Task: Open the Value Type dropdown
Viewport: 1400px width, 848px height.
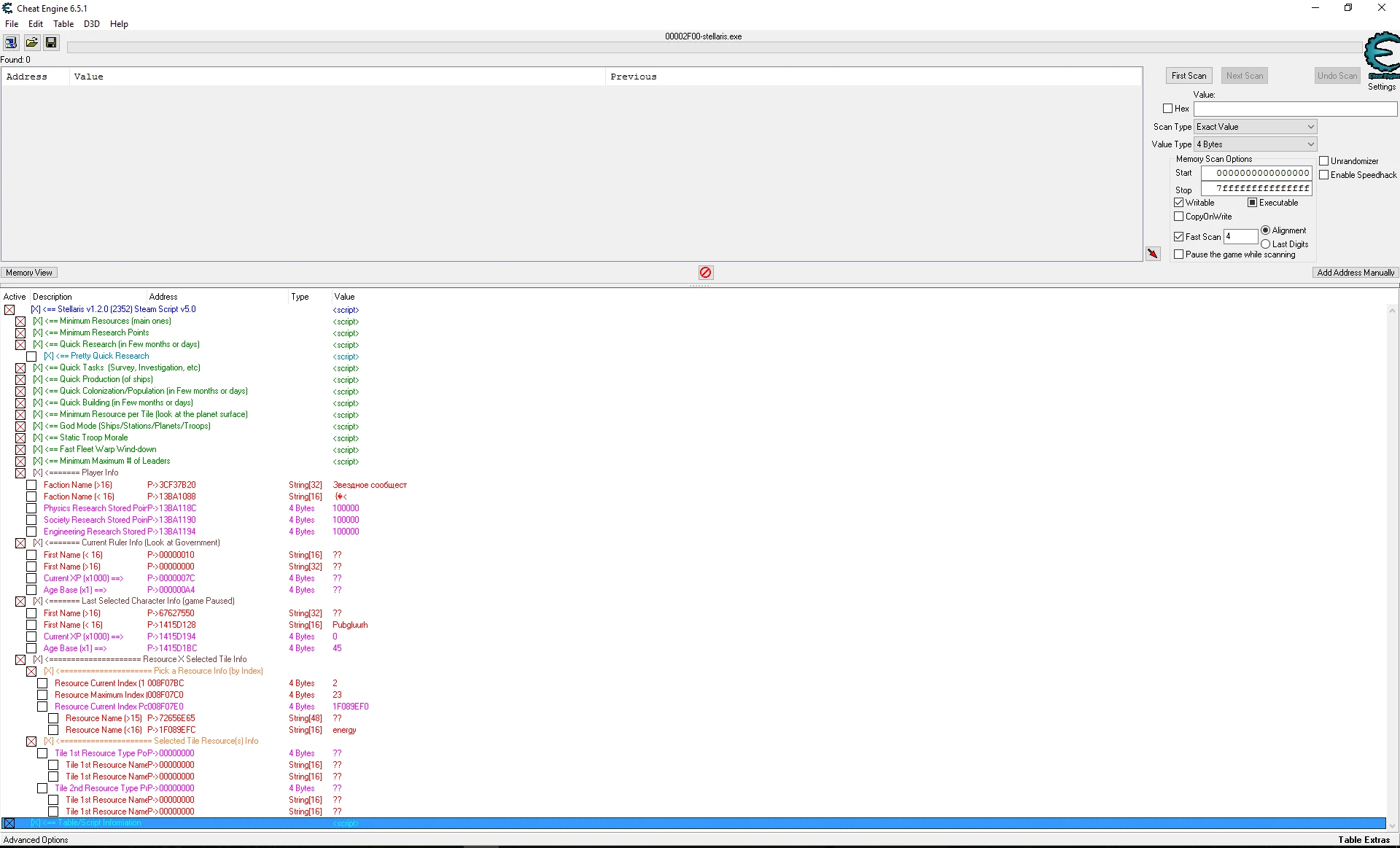Action: pyautogui.click(x=1254, y=144)
